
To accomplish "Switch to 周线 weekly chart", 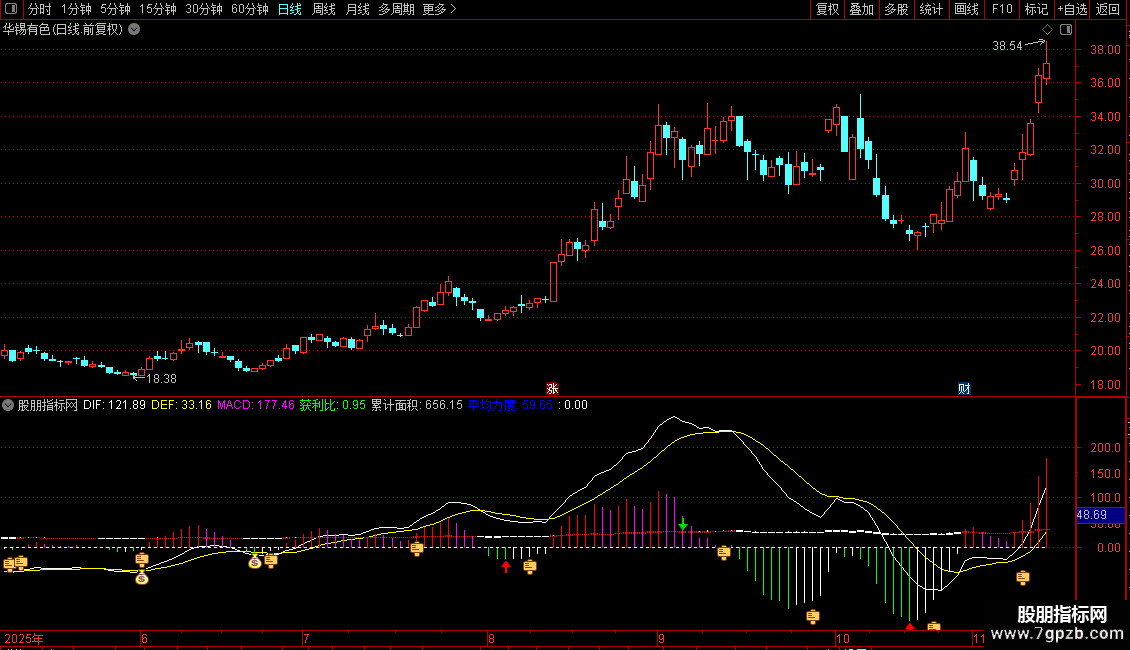I will point(324,9).
